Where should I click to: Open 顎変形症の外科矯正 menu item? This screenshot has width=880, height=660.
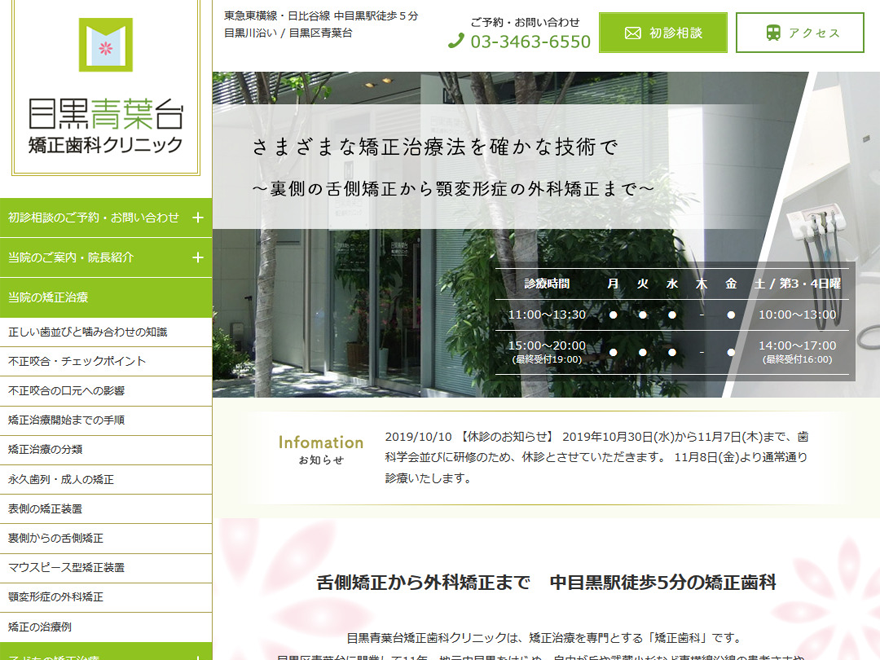(x=106, y=597)
